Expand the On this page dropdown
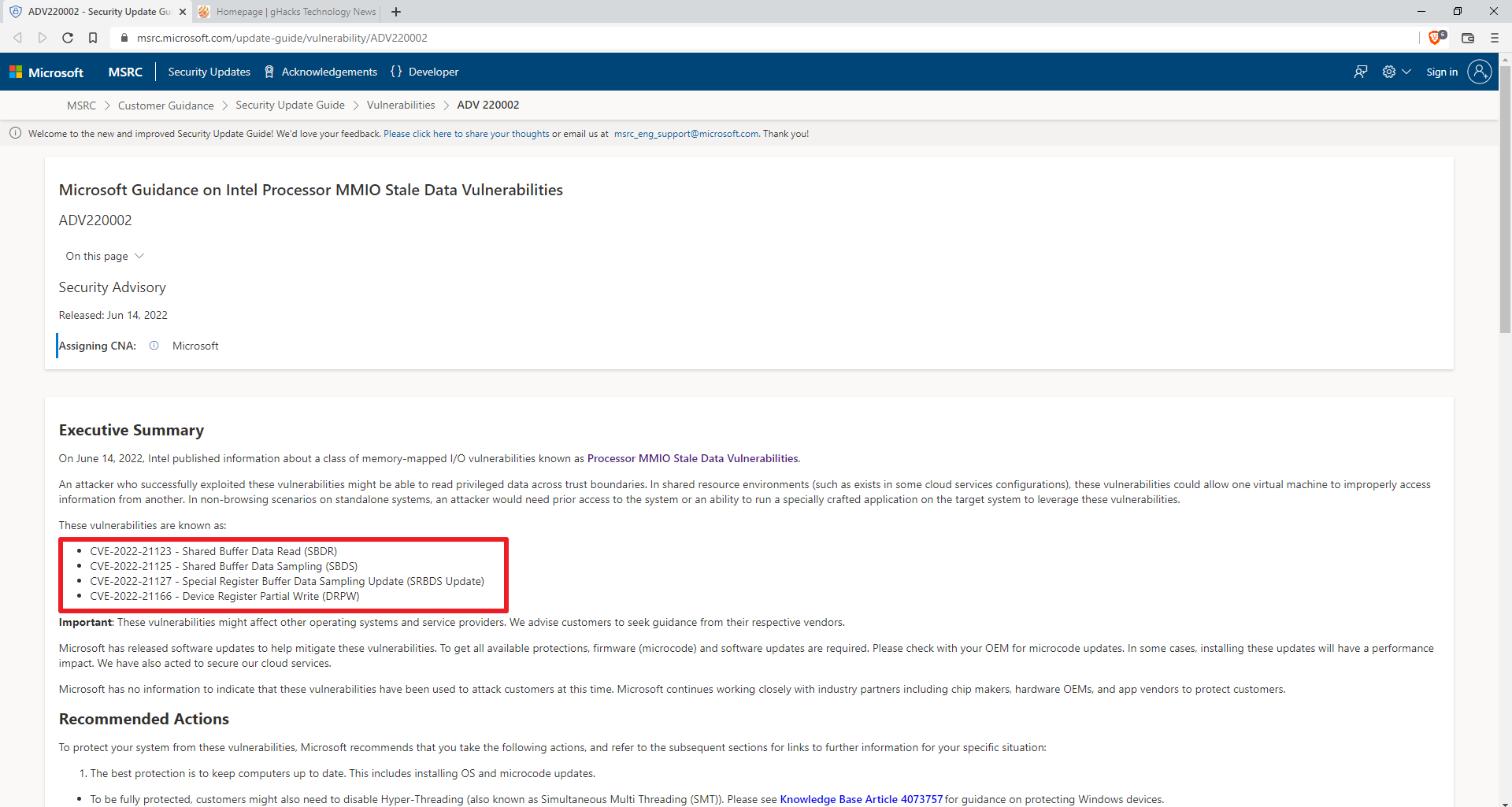Screen dimensions: 1512x807 tap(105, 257)
